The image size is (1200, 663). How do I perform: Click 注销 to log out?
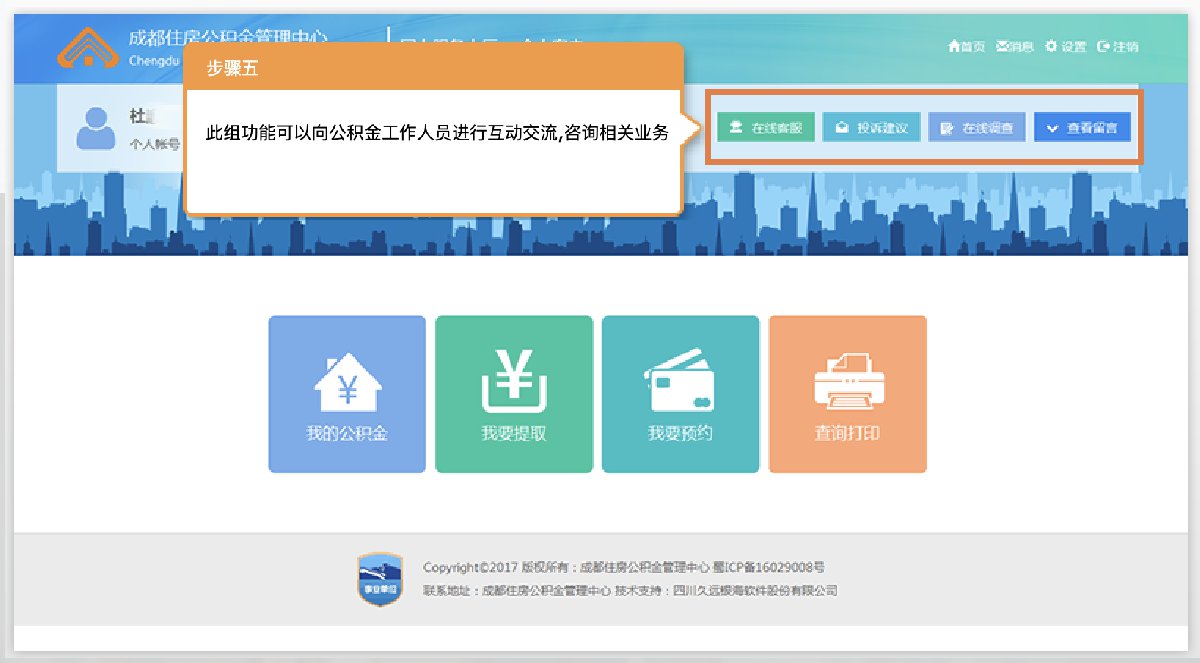1118,47
